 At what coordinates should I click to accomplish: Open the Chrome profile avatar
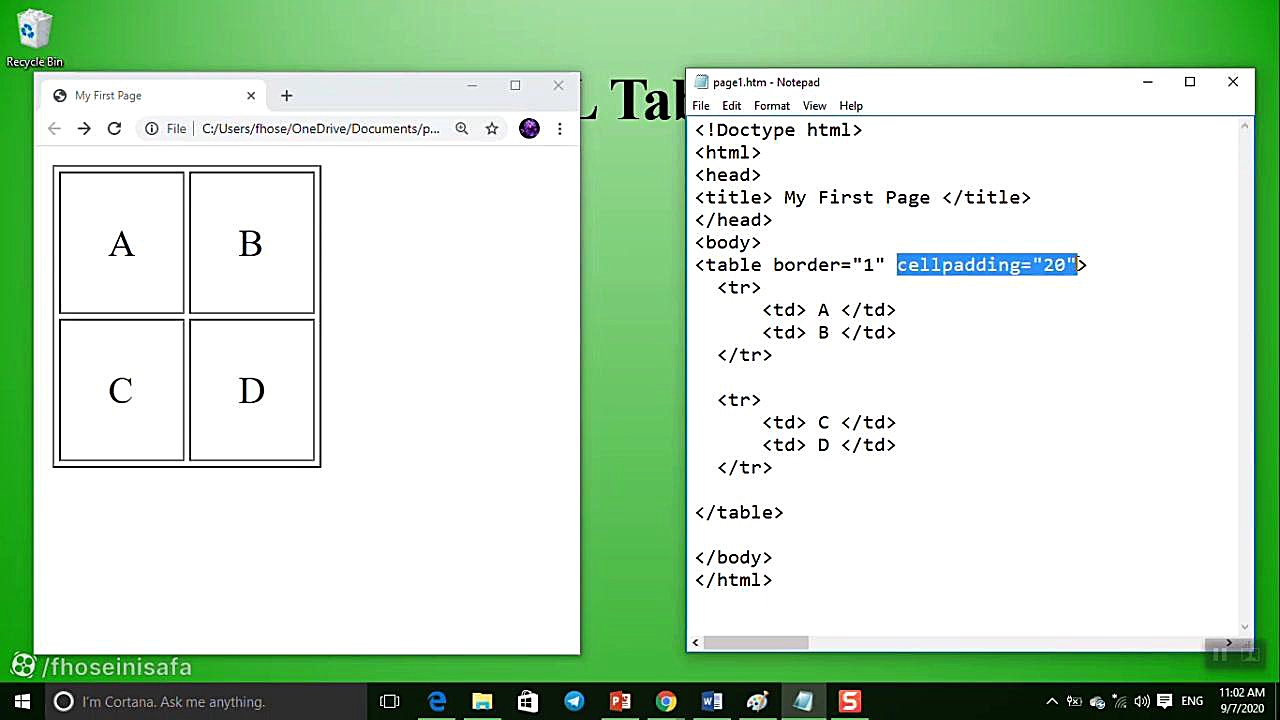pos(529,128)
